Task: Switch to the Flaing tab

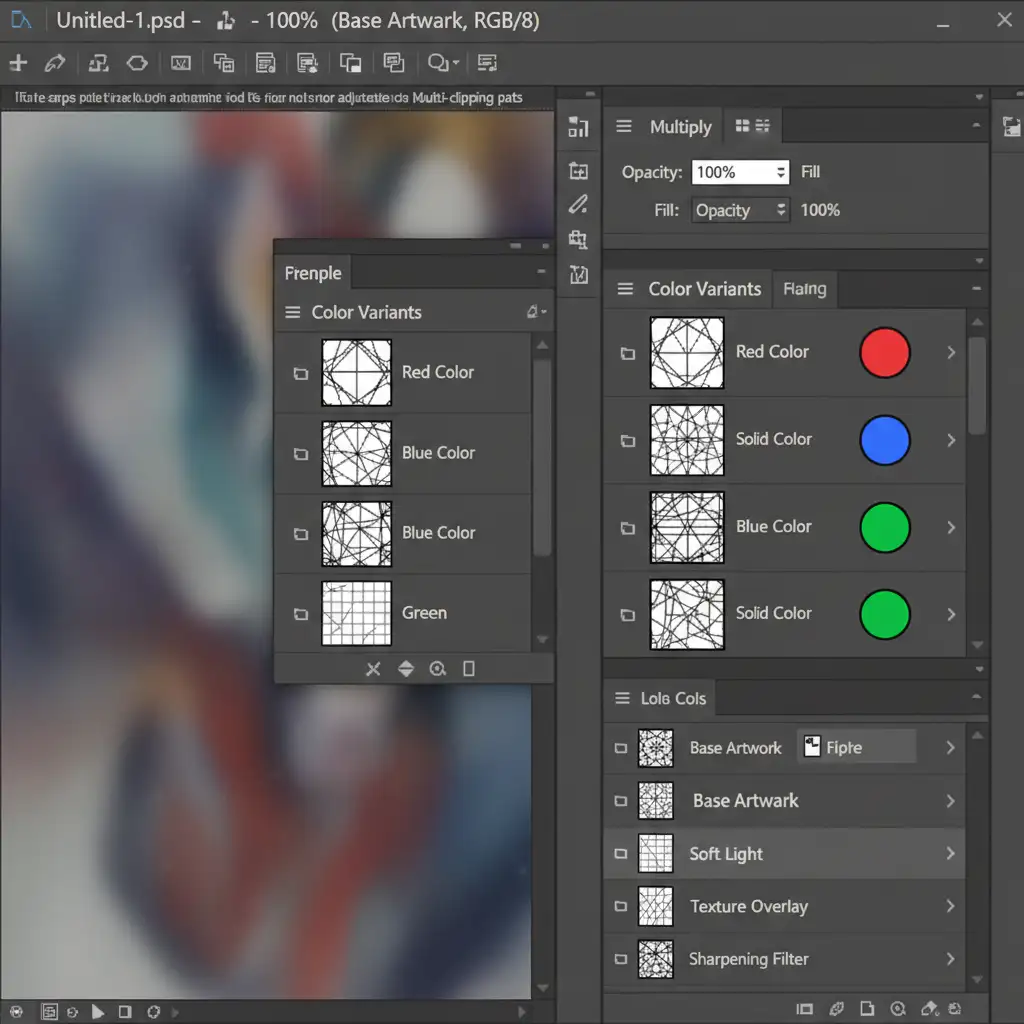Action: coord(804,289)
